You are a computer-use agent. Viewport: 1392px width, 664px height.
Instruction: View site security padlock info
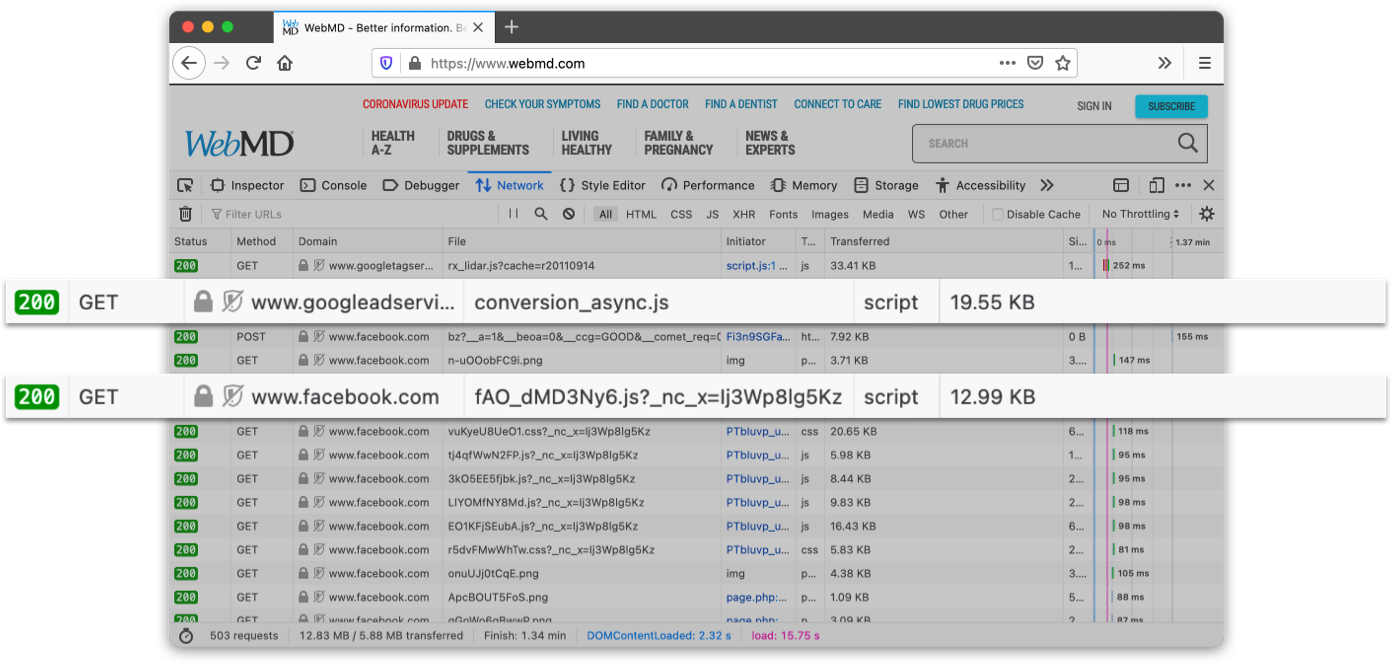pos(415,63)
